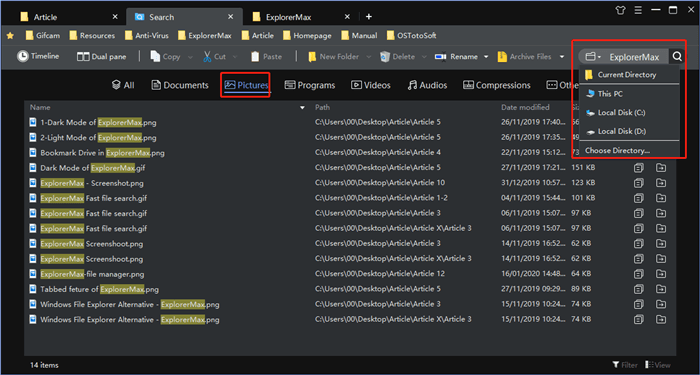Open the Timeline view
The height and width of the screenshot is (375, 700).
[38, 57]
